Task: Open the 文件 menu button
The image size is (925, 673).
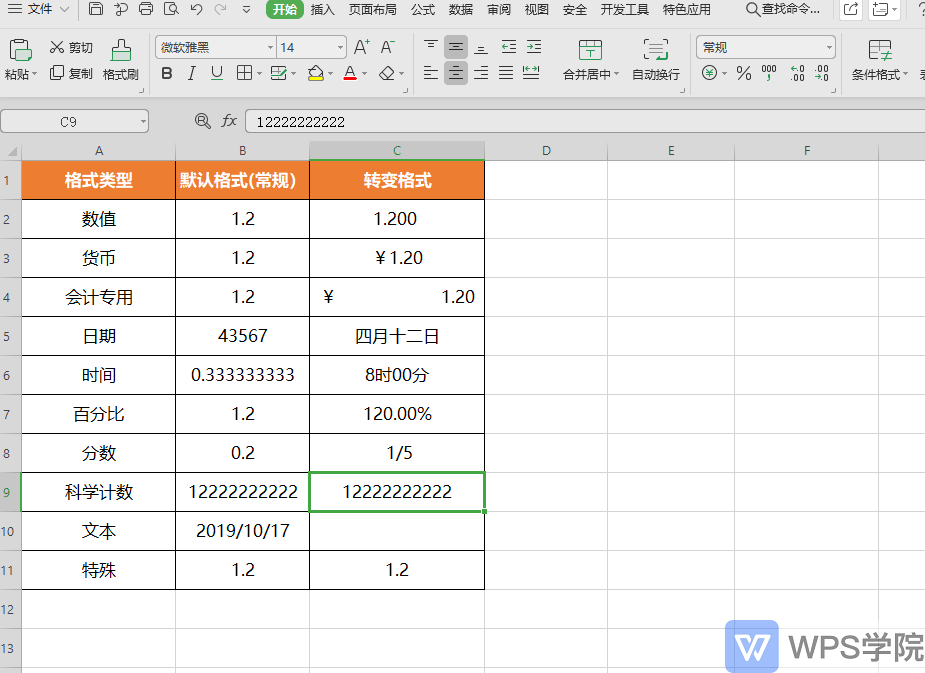Action: (39, 9)
